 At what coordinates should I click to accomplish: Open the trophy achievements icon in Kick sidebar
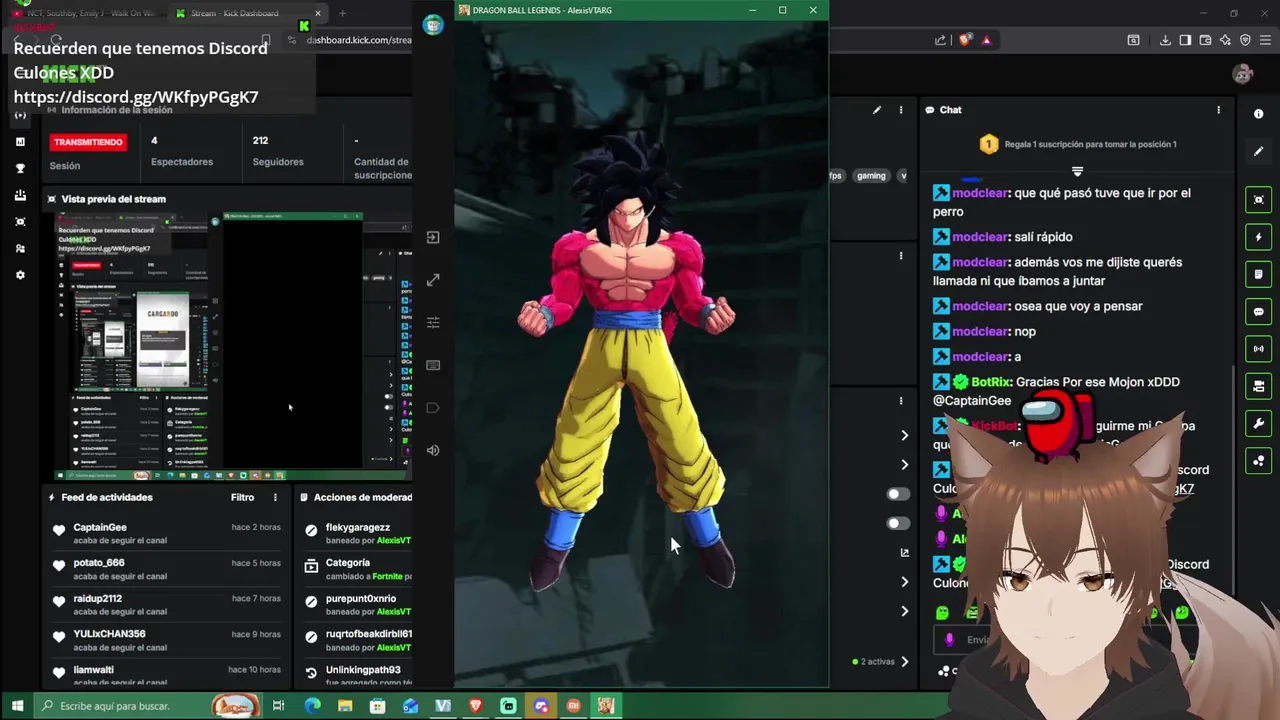click(20, 169)
